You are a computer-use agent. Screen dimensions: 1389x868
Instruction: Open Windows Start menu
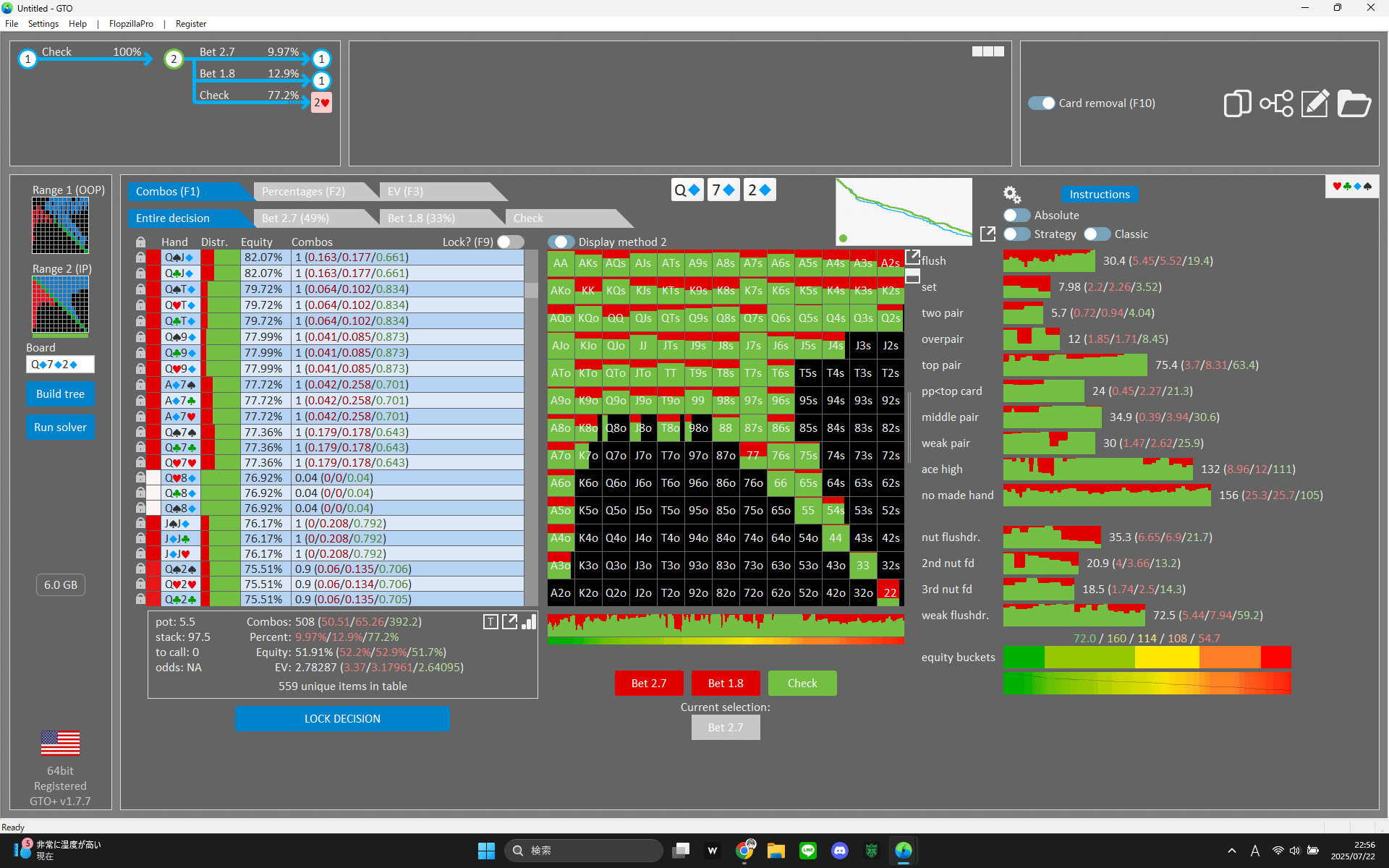(486, 851)
